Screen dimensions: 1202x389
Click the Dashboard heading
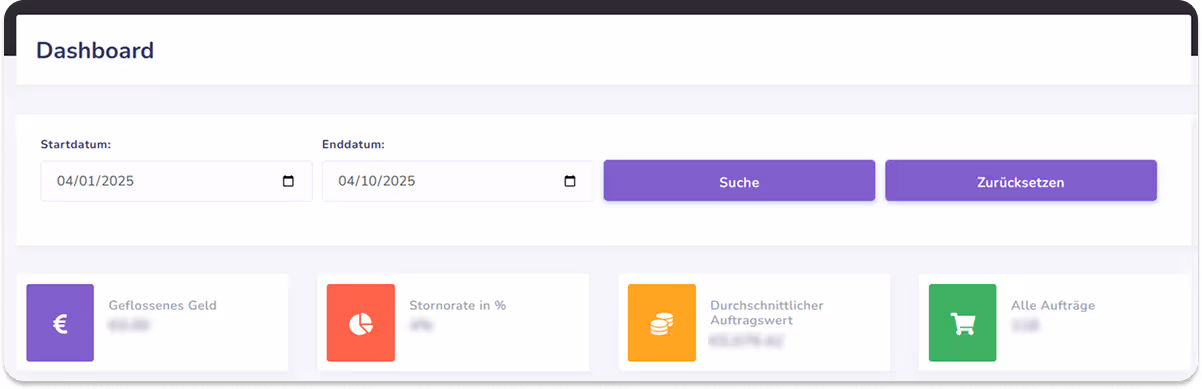pos(95,50)
